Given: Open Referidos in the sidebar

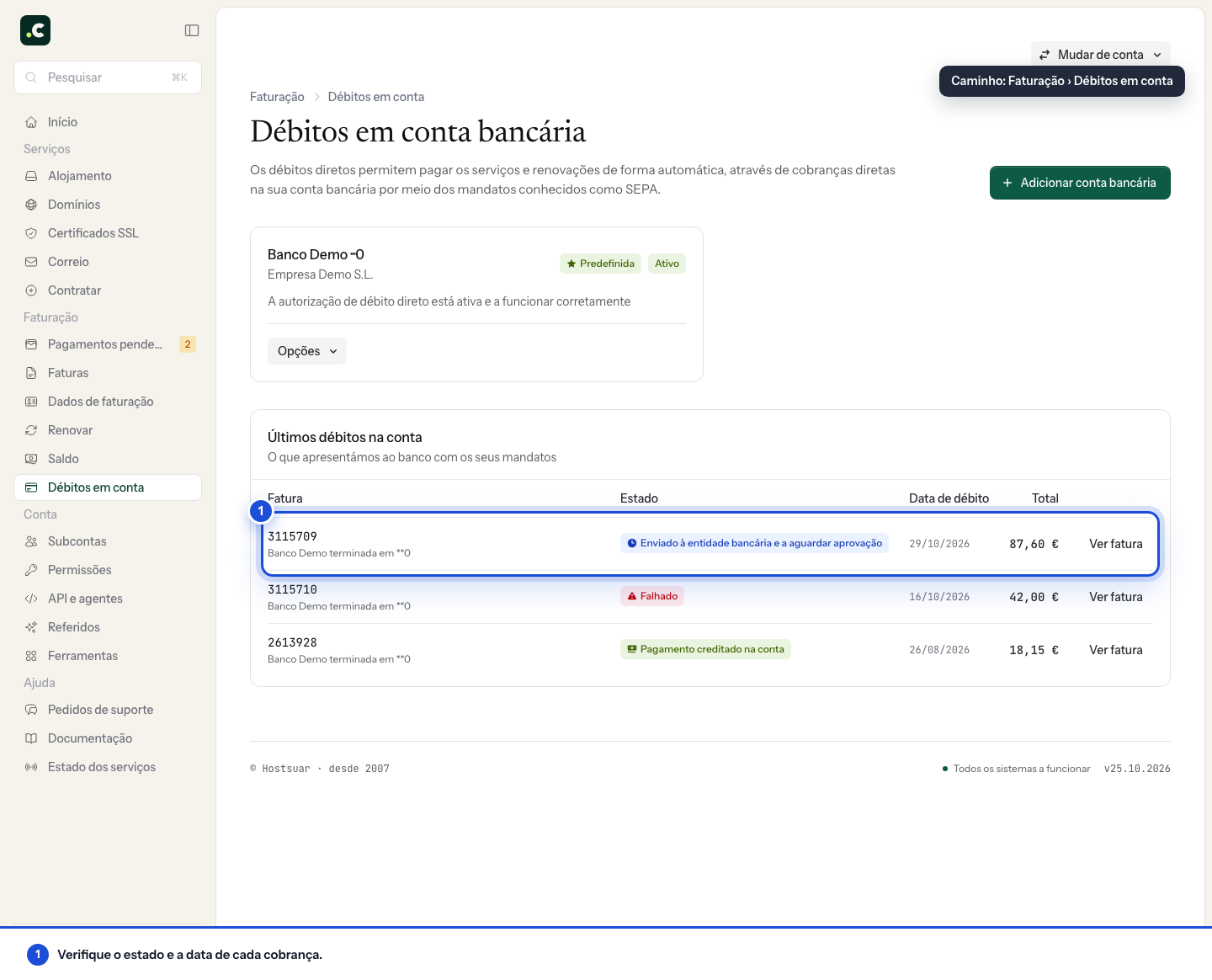Looking at the screenshot, I should pos(108,627).
